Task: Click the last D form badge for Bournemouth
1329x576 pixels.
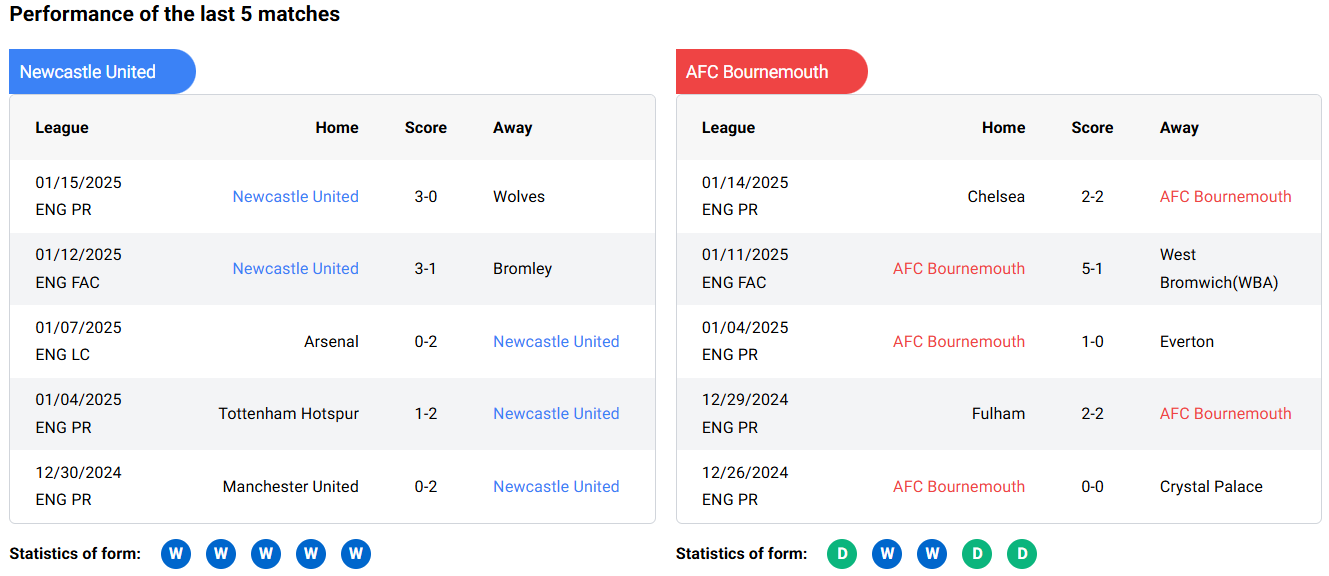Action: [x=1022, y=554]
